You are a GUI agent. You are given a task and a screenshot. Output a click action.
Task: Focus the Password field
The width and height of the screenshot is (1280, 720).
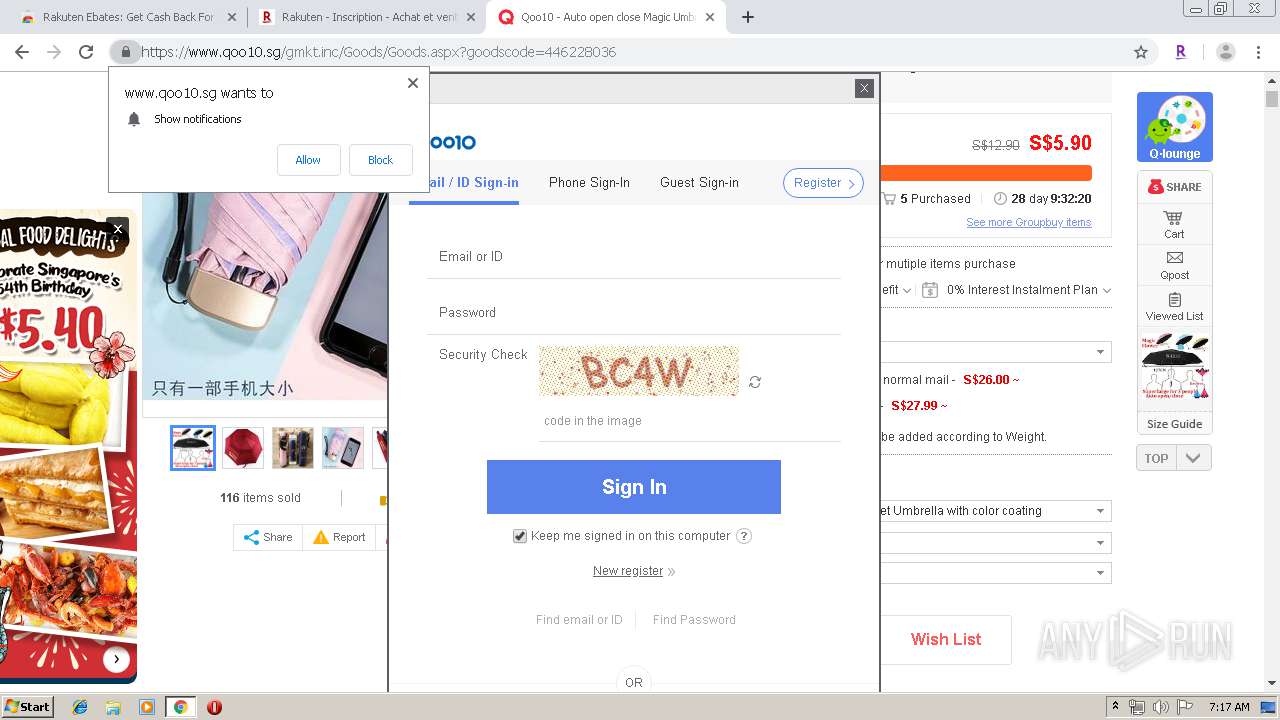pyautogui.click(x=633, y=313)
